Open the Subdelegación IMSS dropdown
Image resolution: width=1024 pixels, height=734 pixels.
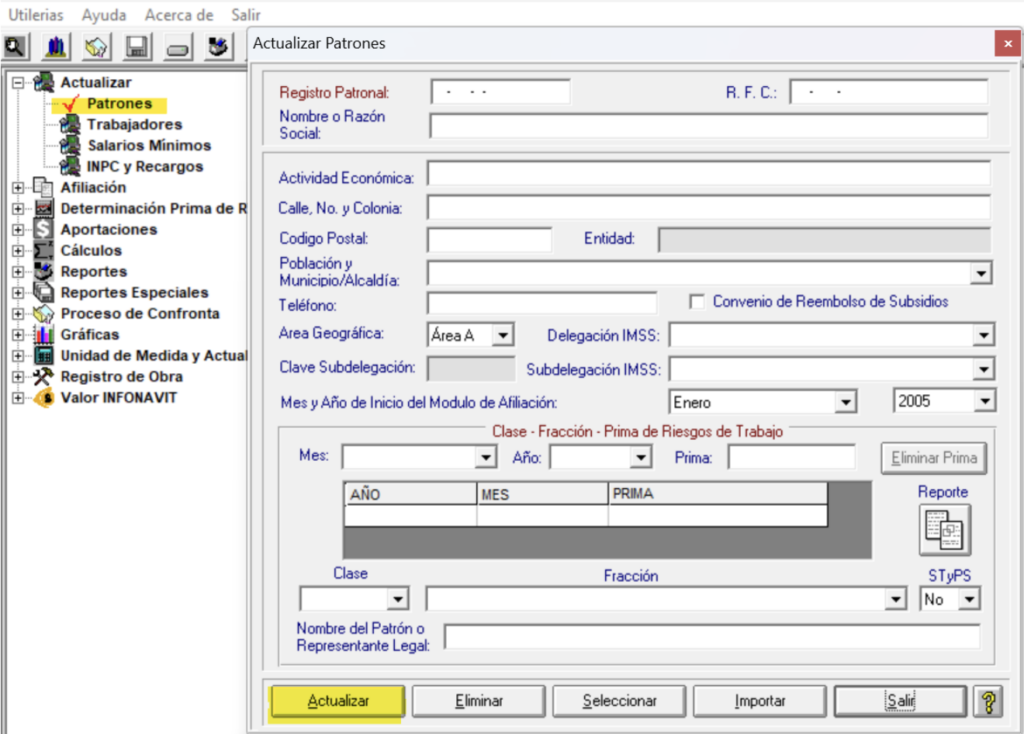[x=984, y=370]
